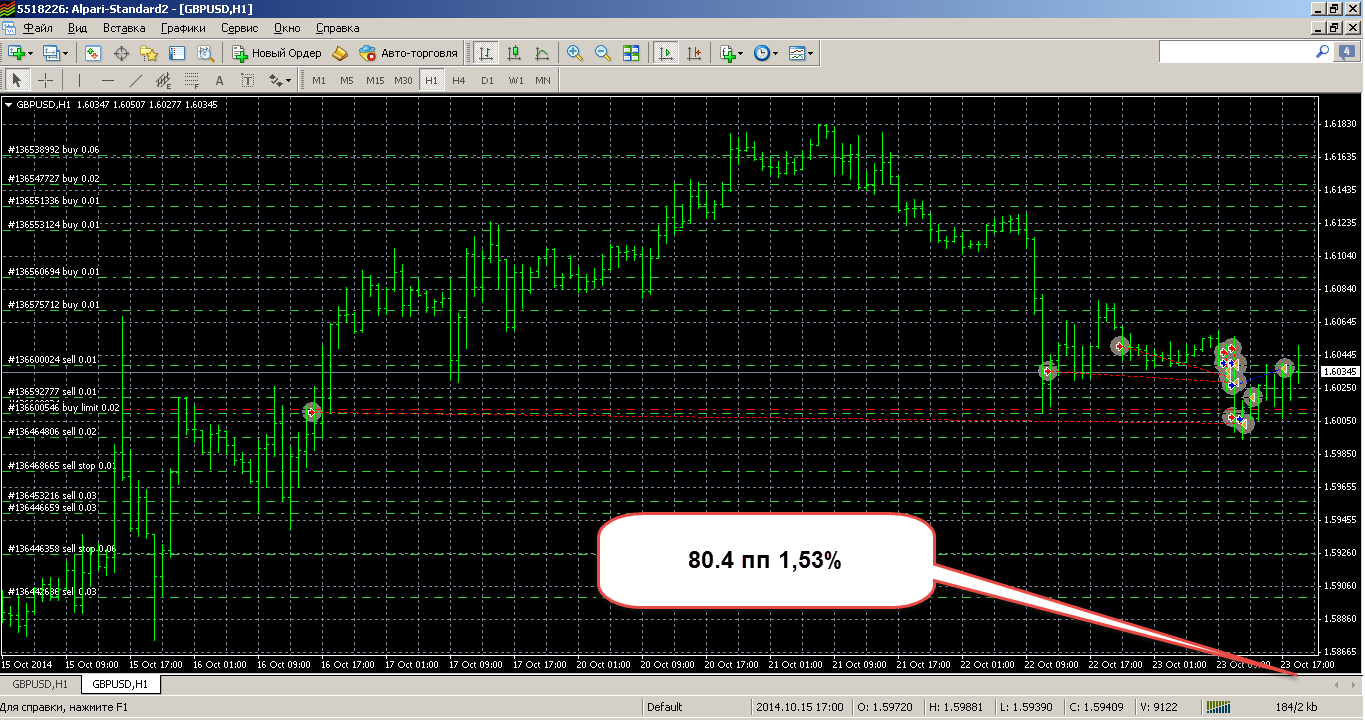
Task: Open the chat notifications icon showing 4
Action: pos(1346,51)
